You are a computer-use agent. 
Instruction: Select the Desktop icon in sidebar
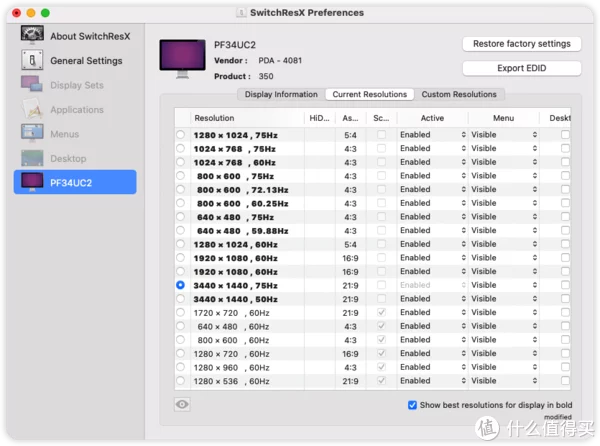(x=32, y=158)
